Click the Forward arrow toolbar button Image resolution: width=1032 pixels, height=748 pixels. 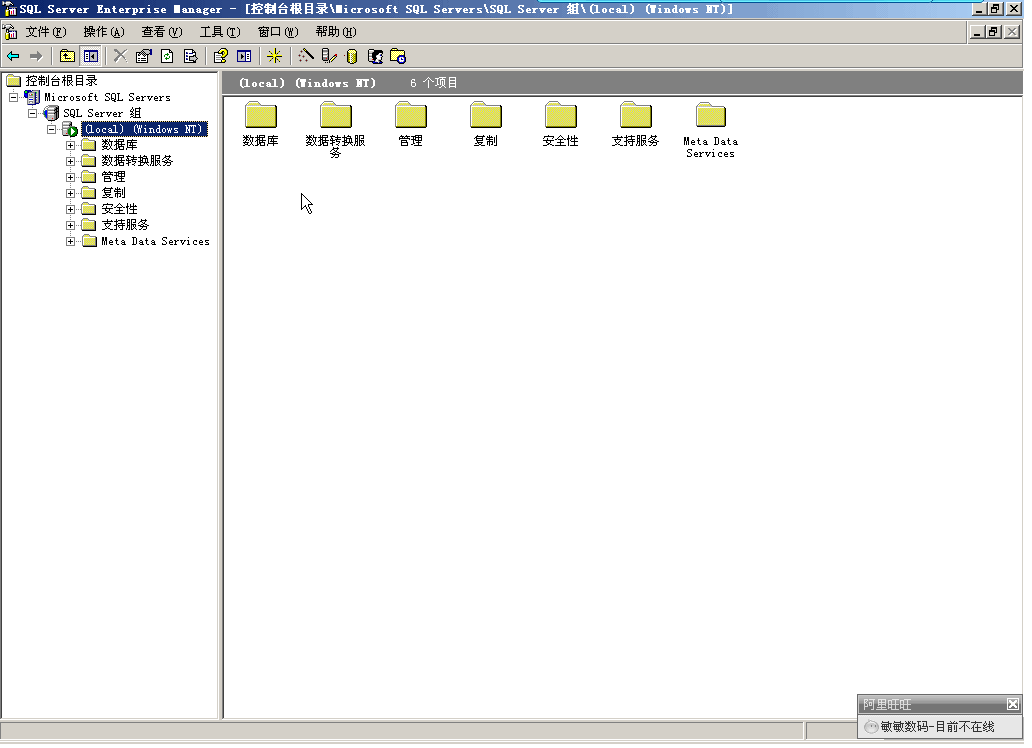tap(36, 57)
